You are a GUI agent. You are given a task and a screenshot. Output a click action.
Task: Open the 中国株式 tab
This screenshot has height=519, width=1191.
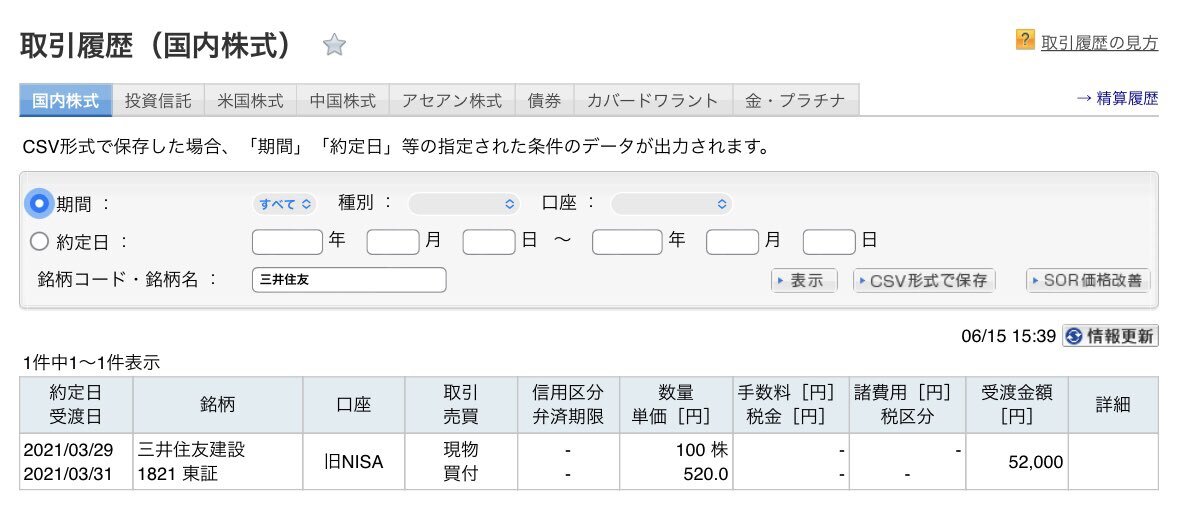click(x=343, y=100)
